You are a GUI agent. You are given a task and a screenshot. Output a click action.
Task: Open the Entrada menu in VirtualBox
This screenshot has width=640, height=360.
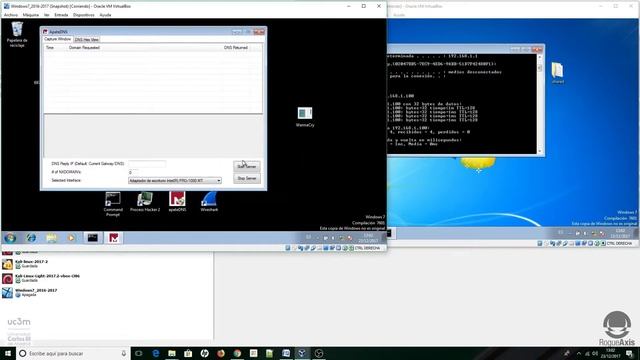click(x=61, y=15)
